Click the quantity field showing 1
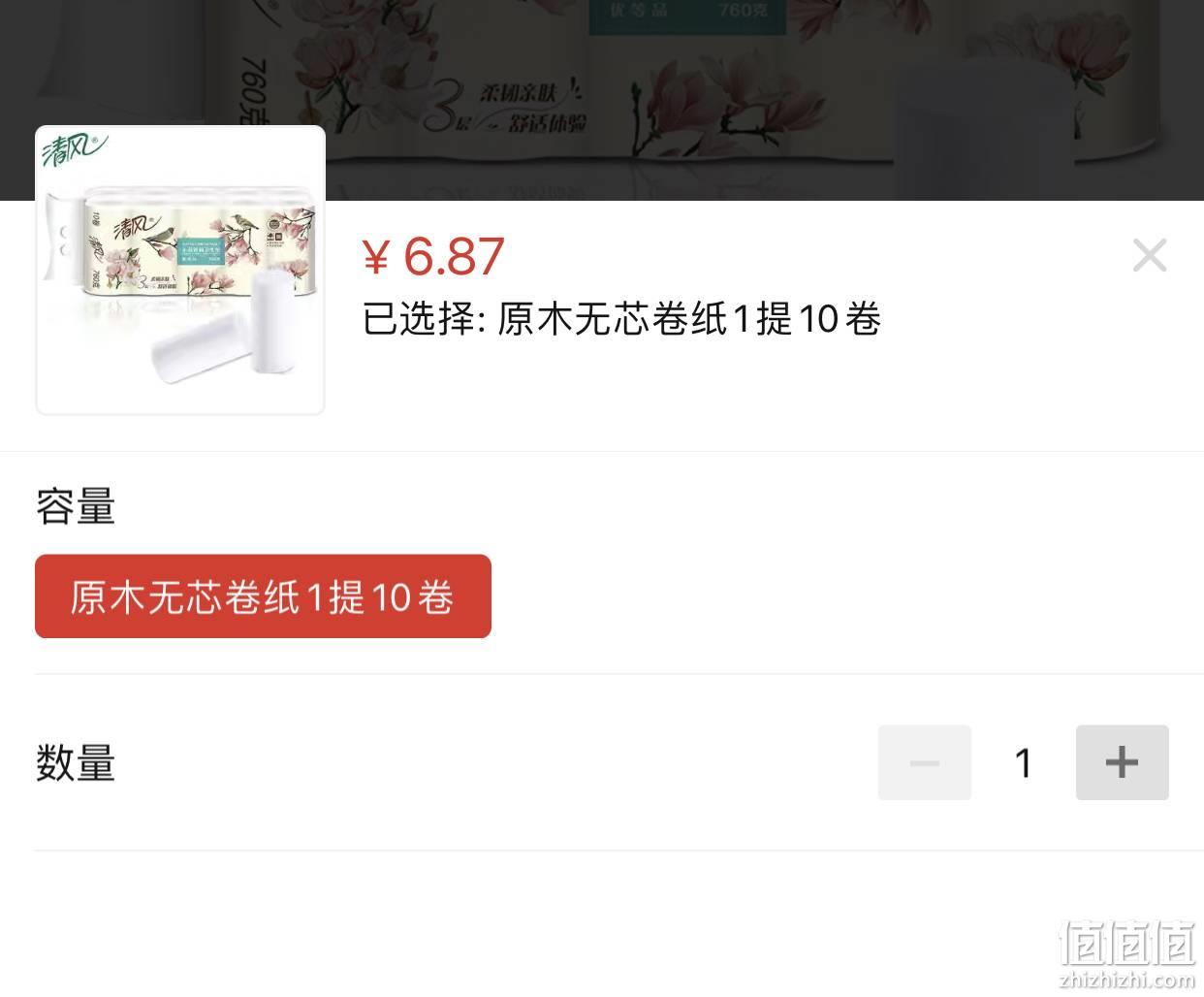 (x=1024, y=762)
